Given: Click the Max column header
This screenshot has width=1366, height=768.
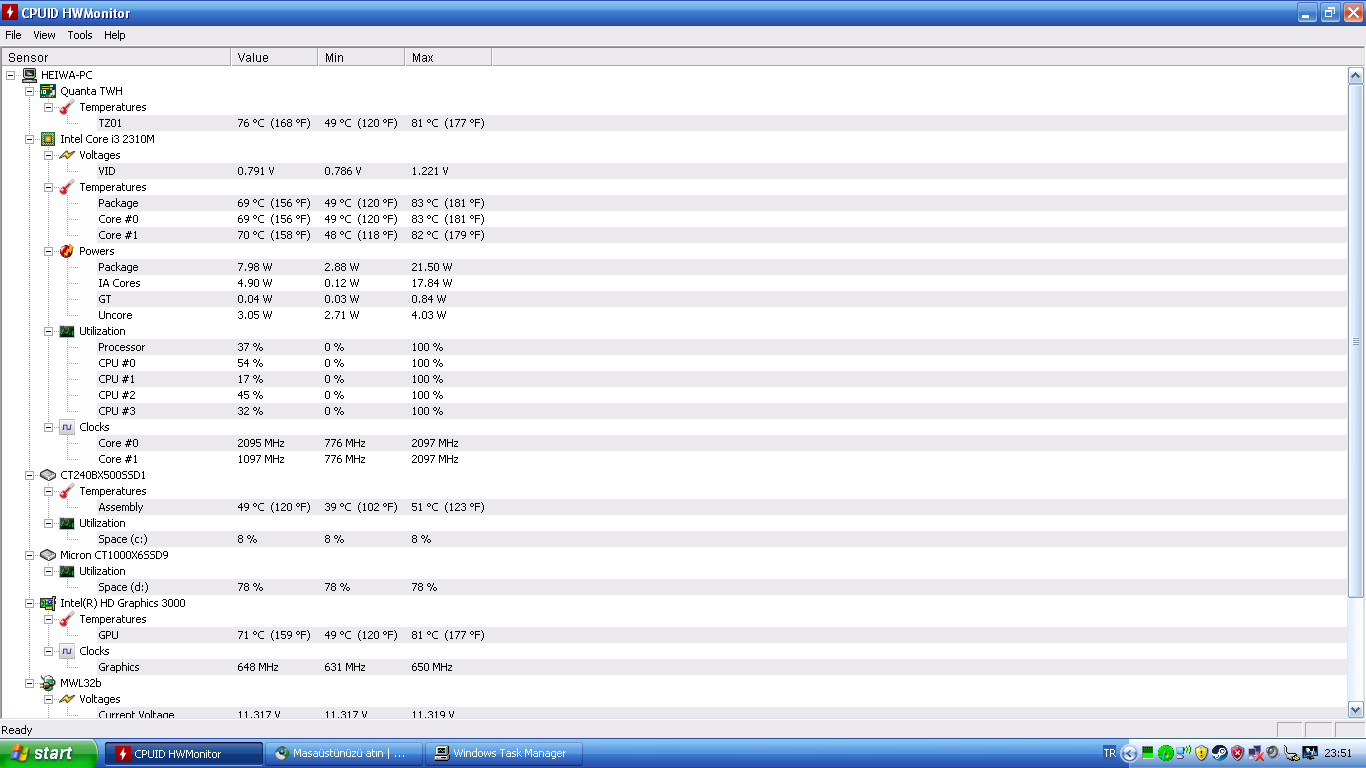Looking at the screenshot, I should tap(448, 58).
